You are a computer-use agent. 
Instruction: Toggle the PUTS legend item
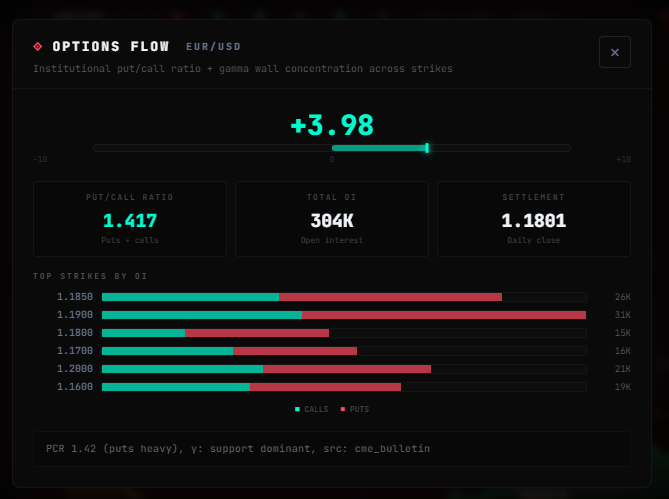355,409
